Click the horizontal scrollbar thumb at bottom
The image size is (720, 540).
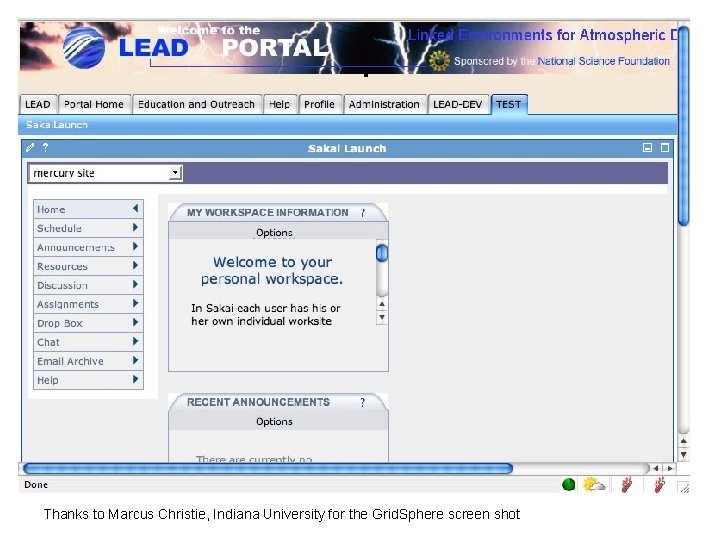(x=268, y=468)
